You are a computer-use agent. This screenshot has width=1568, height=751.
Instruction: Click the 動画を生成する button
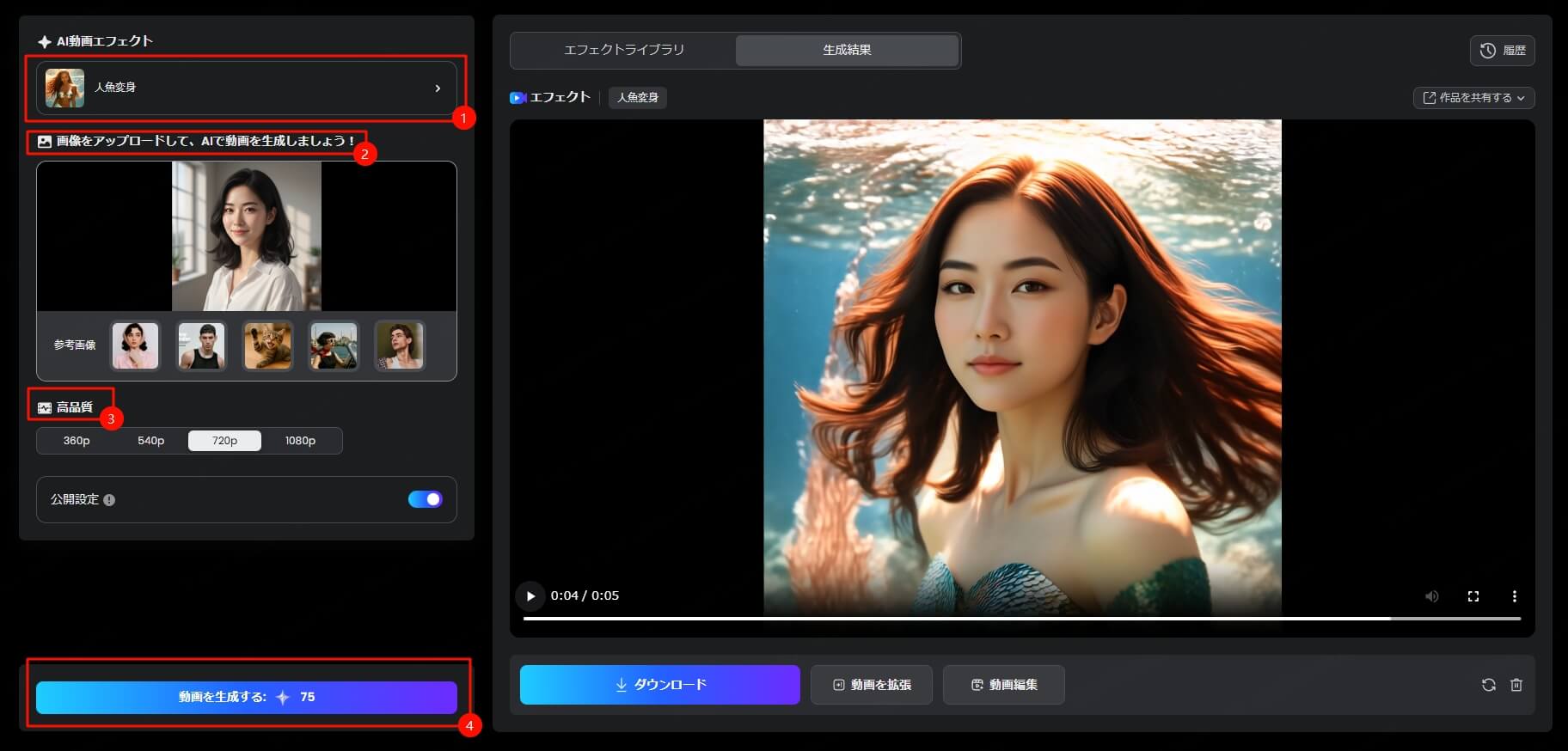pyautogui.click(x=247, y=698)
